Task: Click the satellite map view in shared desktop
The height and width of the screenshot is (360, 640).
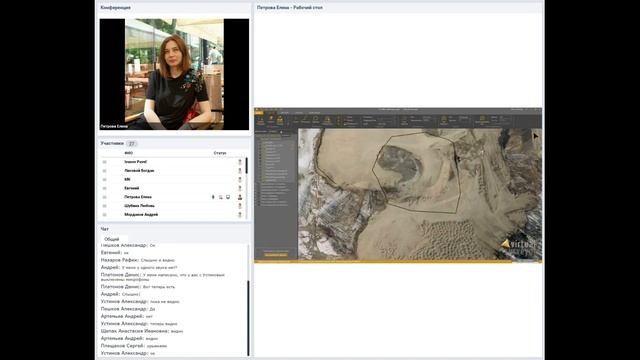Action: [x=420, y=194]
